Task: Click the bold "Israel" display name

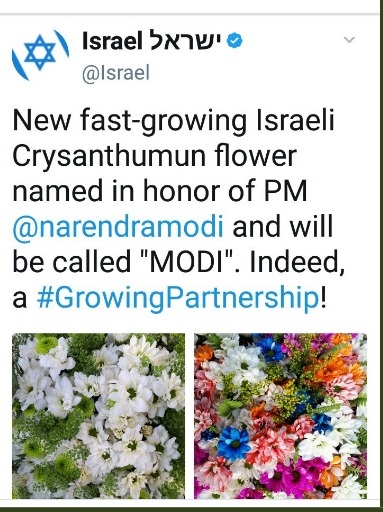Action: pyautogui.click(x=110, y=41)
